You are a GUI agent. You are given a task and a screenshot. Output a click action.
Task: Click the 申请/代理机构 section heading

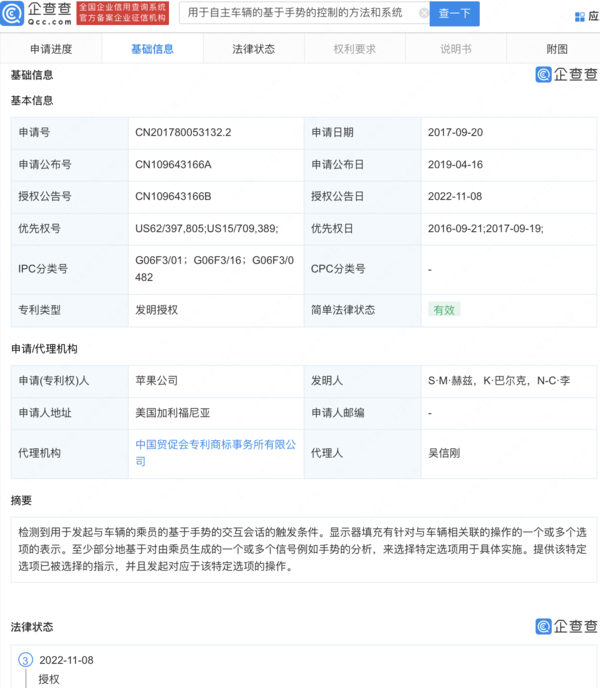(x=44, y=349)
